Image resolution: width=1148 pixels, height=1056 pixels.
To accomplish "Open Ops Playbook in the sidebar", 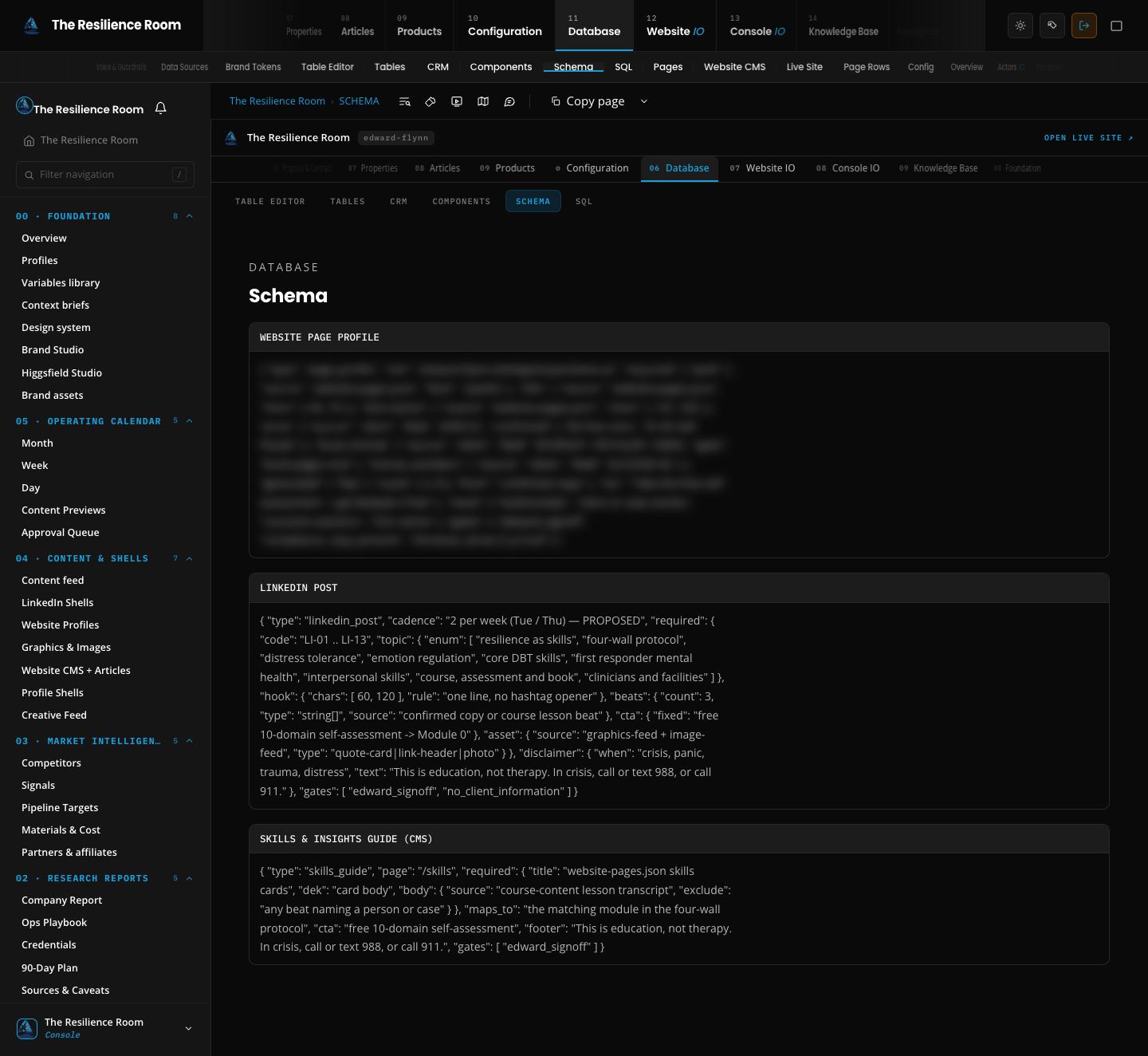I will pos(54,923).
